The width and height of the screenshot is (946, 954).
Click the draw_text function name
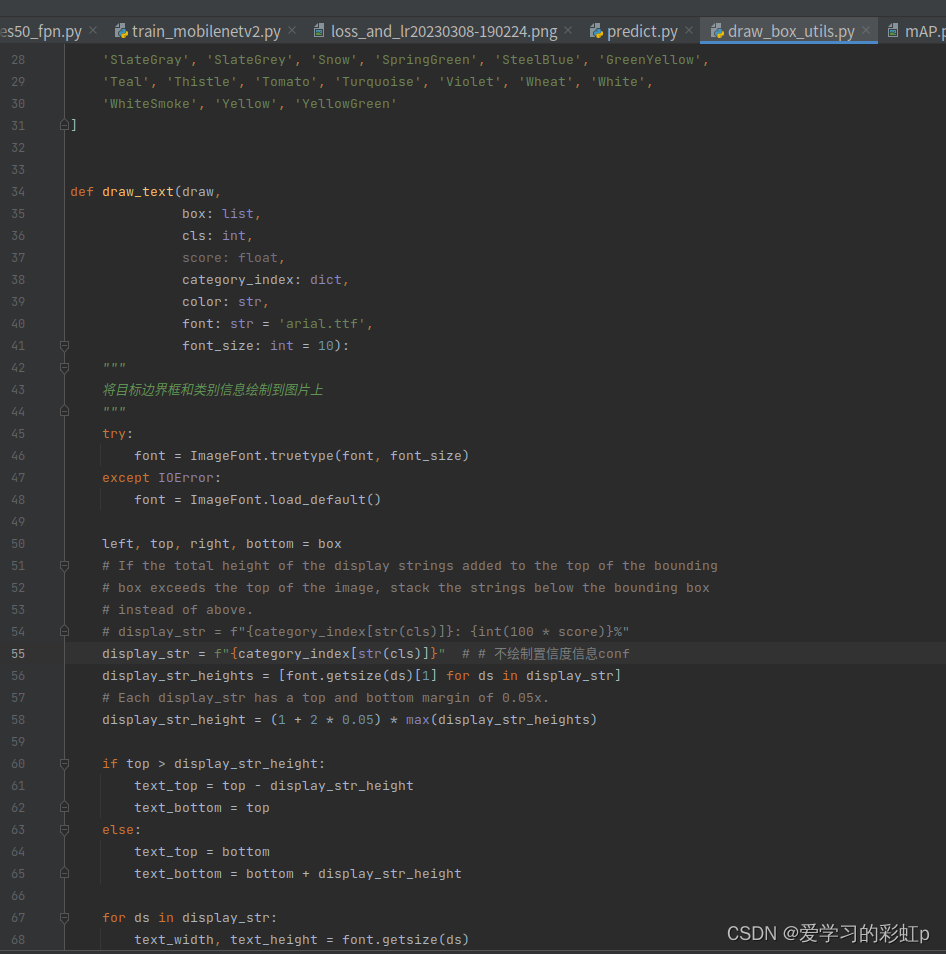point(137,192)
